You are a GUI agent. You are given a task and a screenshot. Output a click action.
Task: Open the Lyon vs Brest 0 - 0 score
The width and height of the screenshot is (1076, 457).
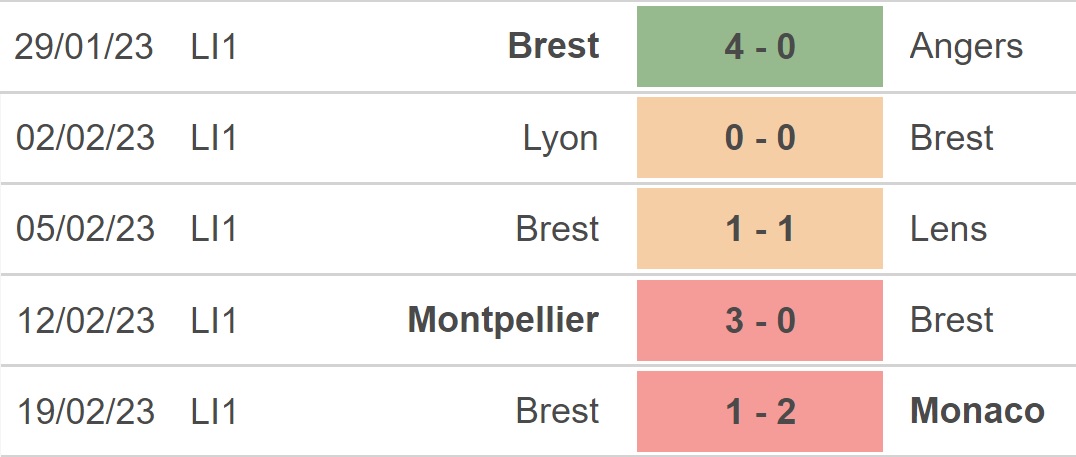[760, 138]
